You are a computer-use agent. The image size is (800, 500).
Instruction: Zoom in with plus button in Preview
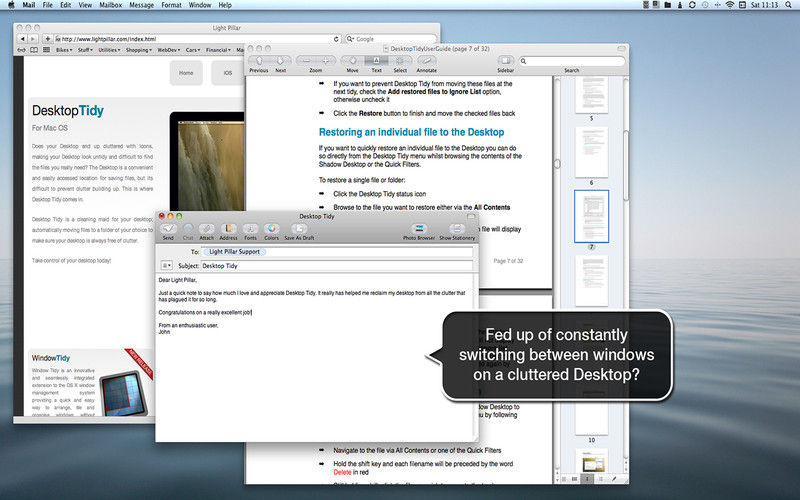coord(326,61)
